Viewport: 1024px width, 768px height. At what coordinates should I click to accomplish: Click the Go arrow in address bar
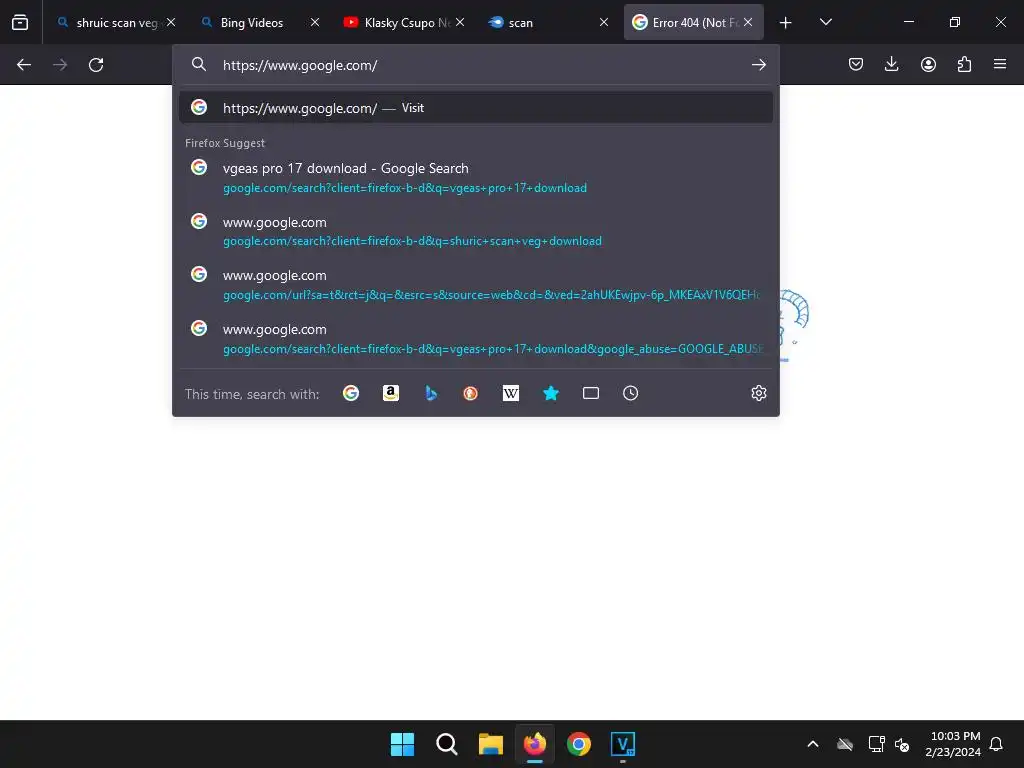click(x=758, y=65)
